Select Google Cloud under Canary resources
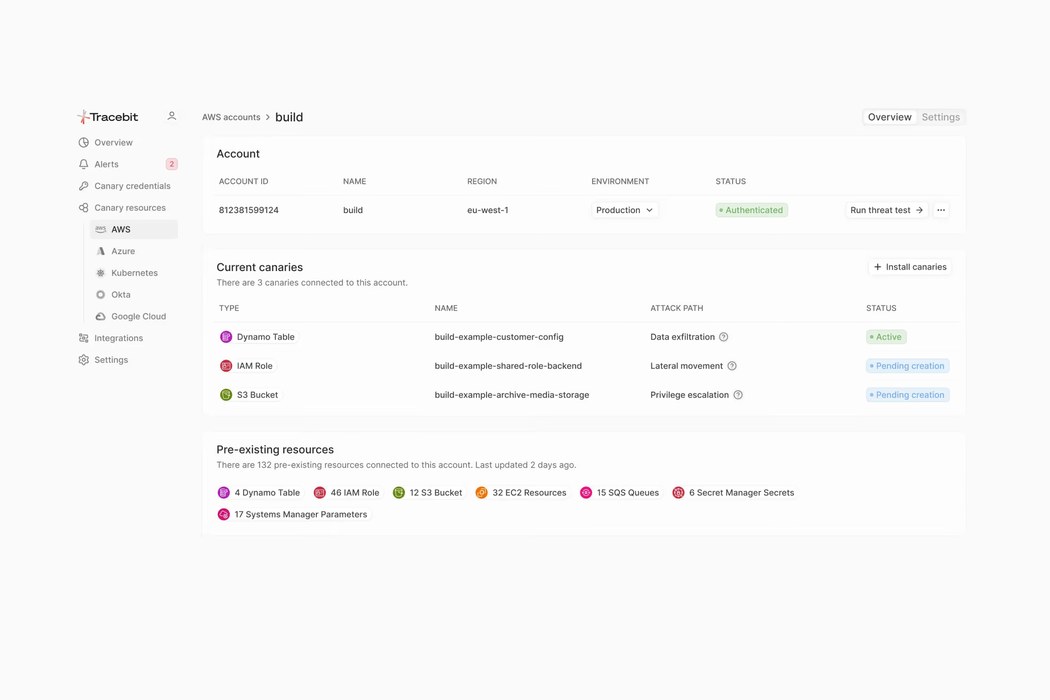 [x=139, y=316]
